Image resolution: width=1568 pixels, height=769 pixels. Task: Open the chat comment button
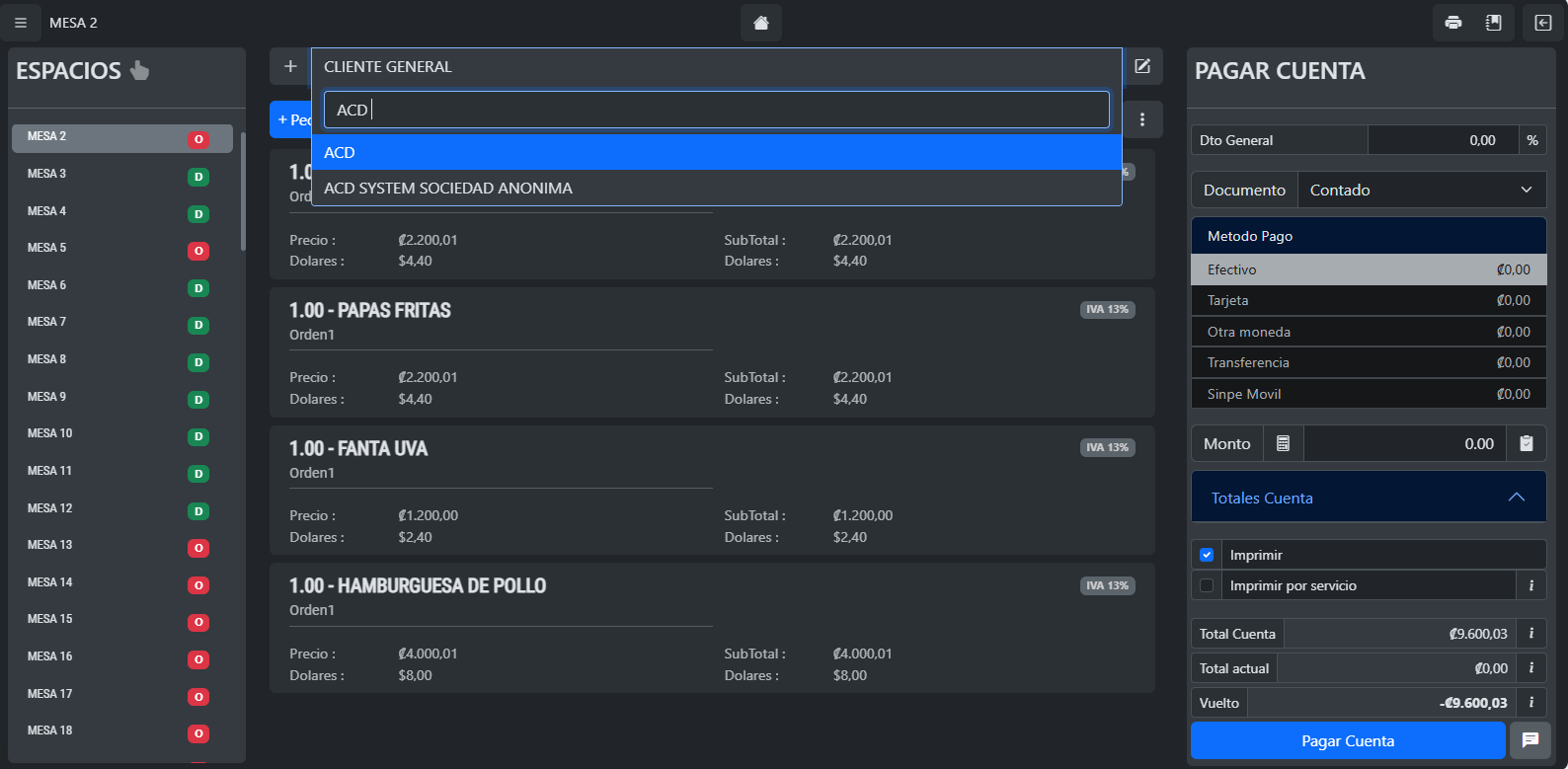[x=1529, y=740]
